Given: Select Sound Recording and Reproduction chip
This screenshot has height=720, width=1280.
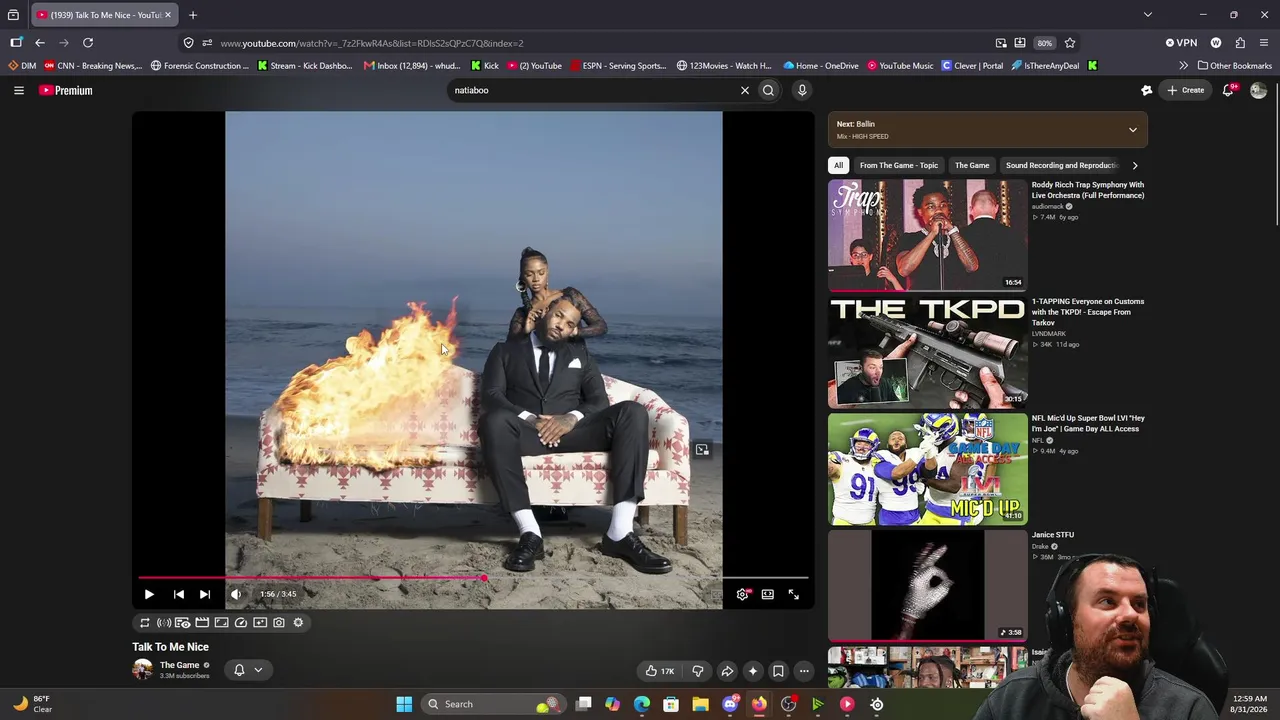Looking at the screenshot, I should pyautogui.click(x=1061, y=165).
